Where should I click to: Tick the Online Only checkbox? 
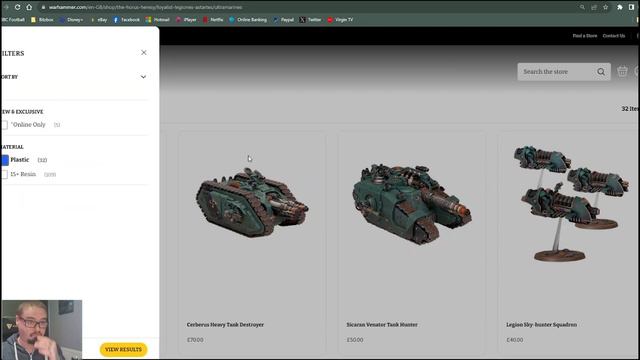click(4, 125)
